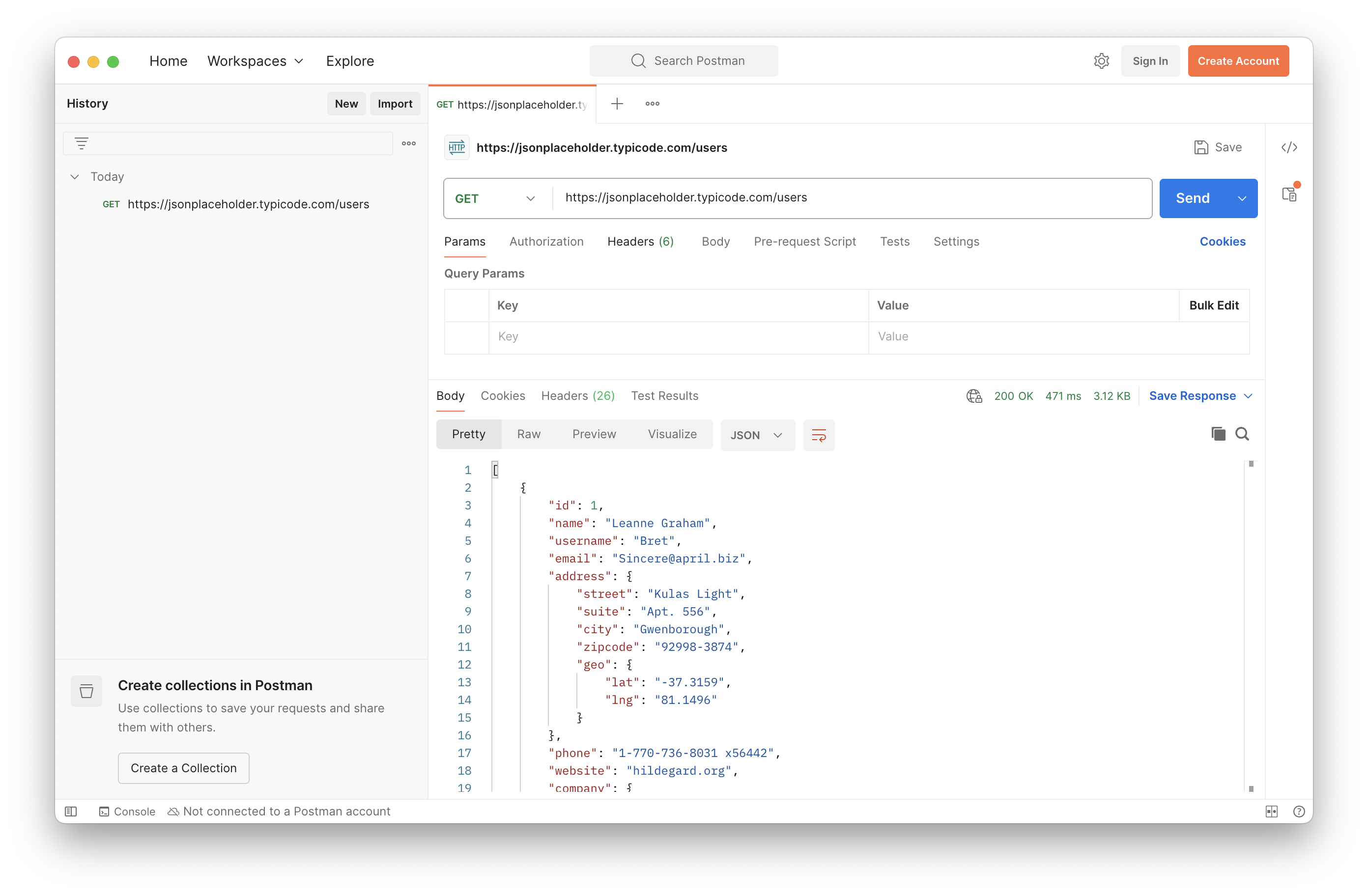
Task: Switch to the Authorization tab
Action: click(546, 241)
